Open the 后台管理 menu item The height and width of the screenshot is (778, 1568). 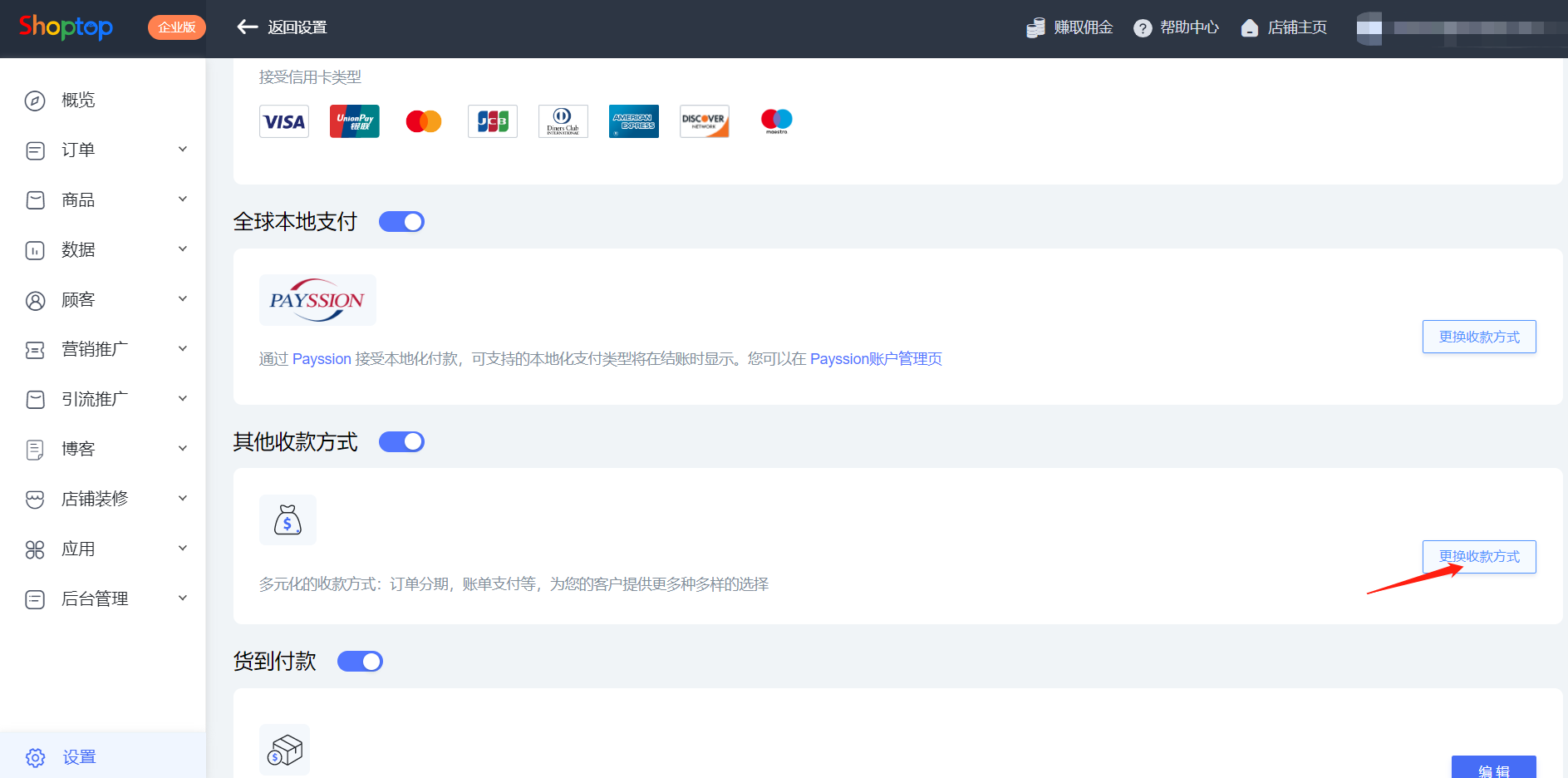(x=93, y=598)
